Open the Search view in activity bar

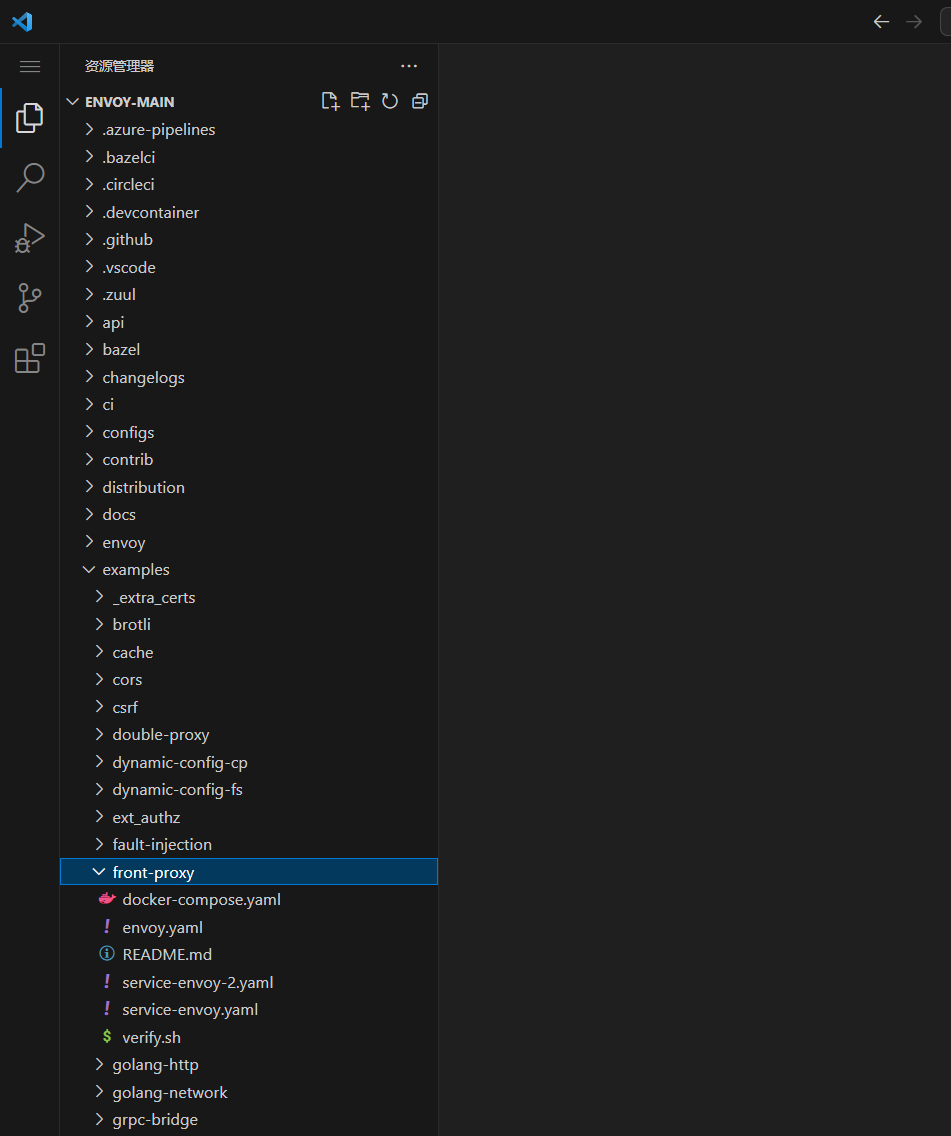tap(30, 178)
